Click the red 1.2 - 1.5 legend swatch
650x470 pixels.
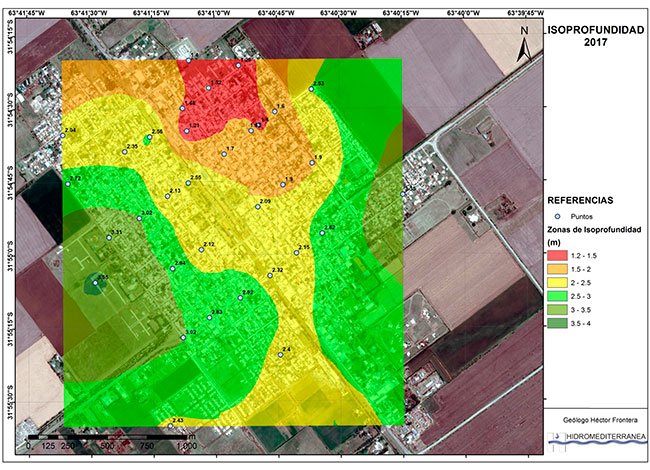[557, 256]
